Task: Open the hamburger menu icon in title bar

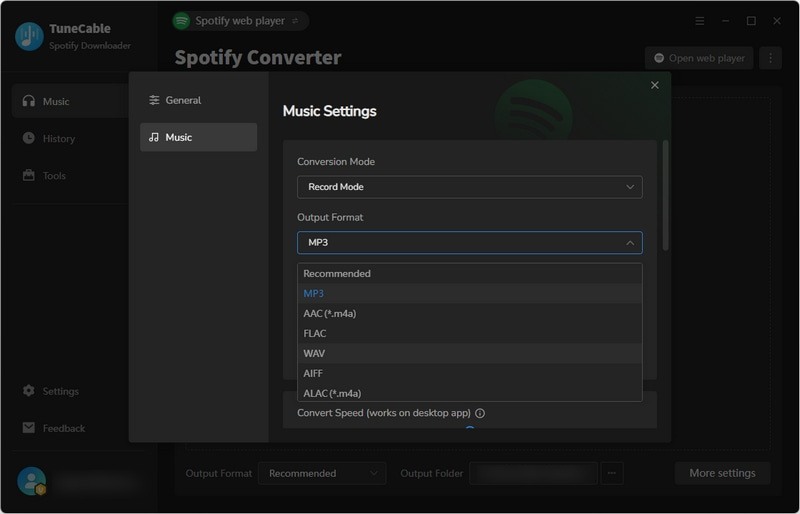Action: point(699,21)
